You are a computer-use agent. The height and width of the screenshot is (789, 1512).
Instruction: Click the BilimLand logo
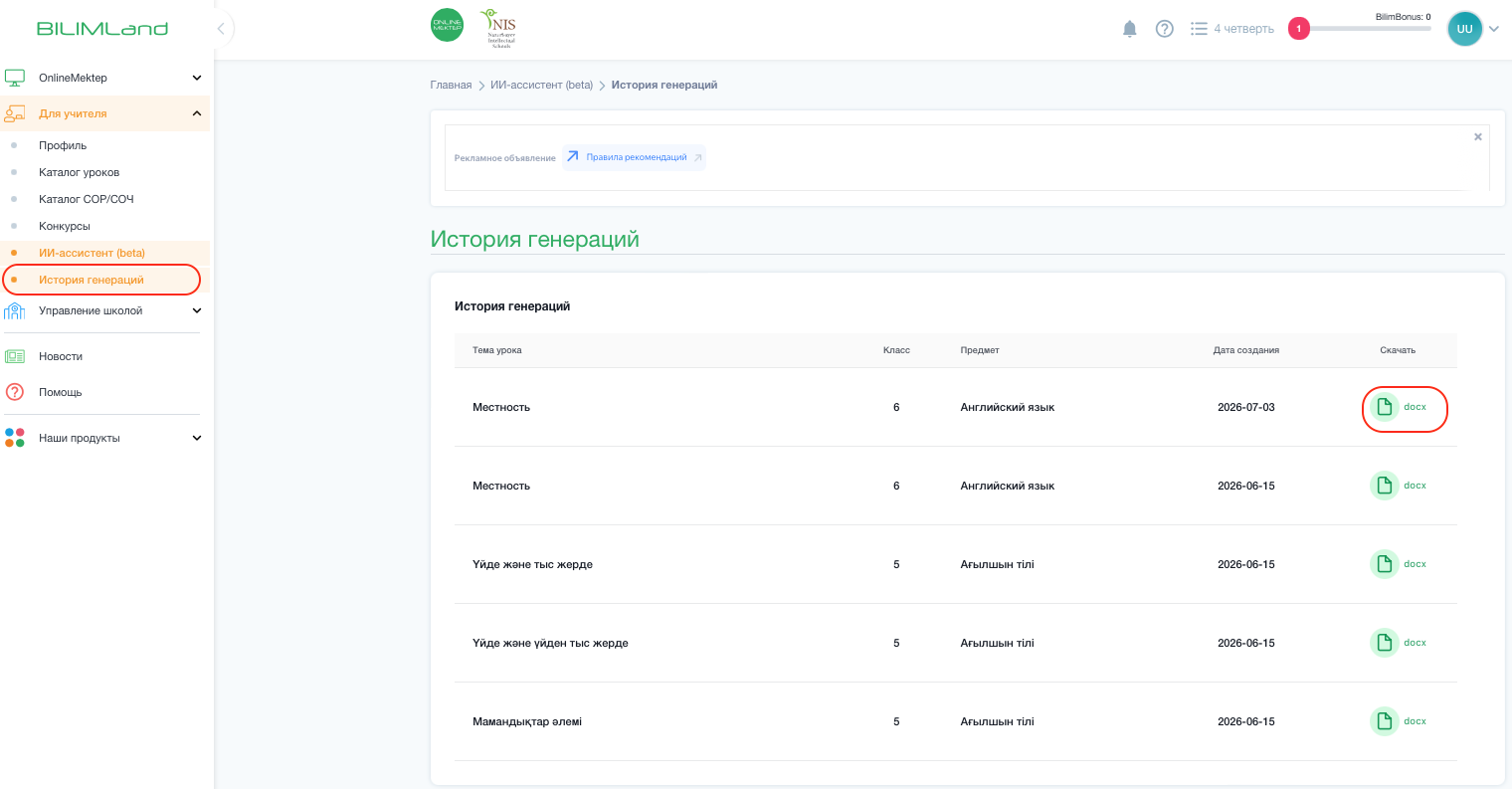(x=102, y=29)
